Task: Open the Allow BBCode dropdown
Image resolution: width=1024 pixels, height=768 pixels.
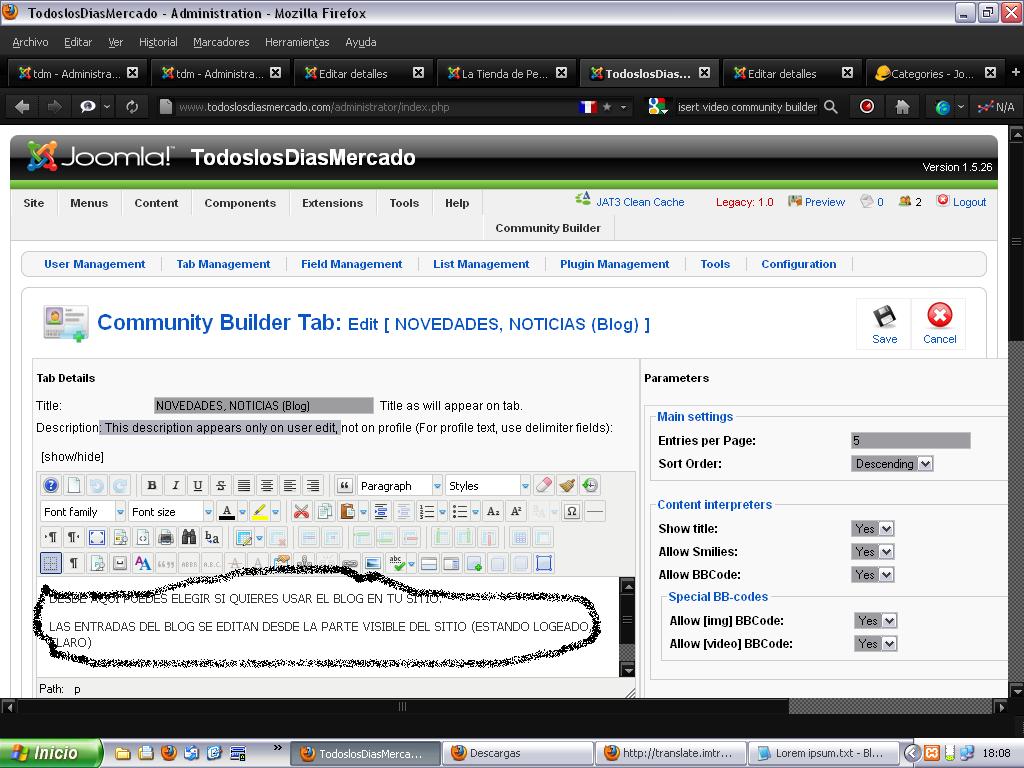Action: click(x=873, y=574)
